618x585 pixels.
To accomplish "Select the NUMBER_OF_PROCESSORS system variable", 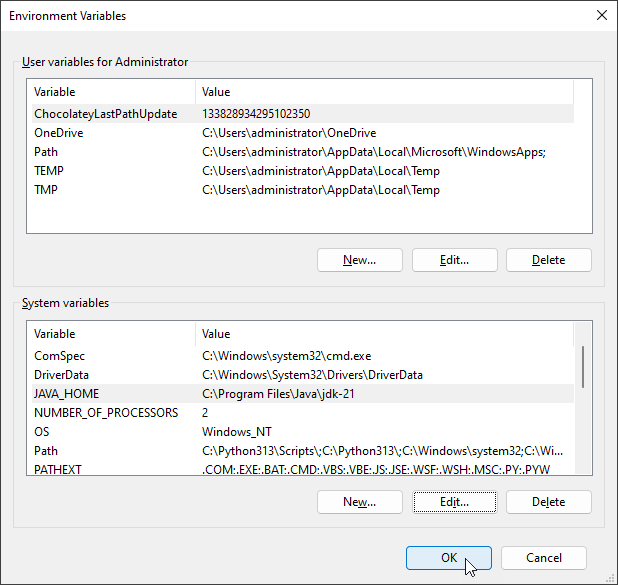I will point(105,413).
